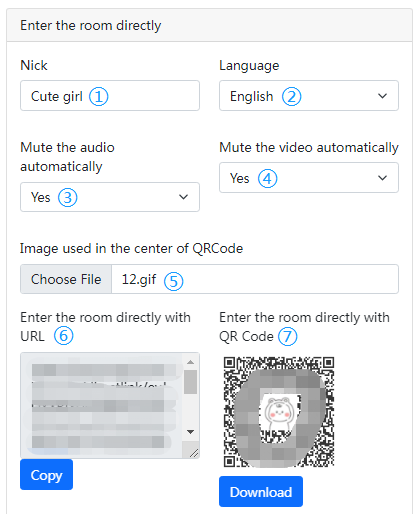Click the circled number 7 marker near QR Code
Screen dimensions: 420x514
click(287, 336)
